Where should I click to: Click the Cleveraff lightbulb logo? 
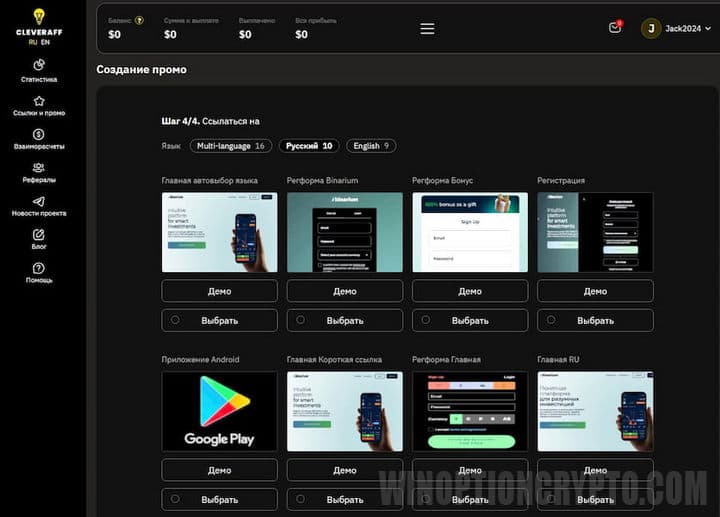tap(39, 16)
